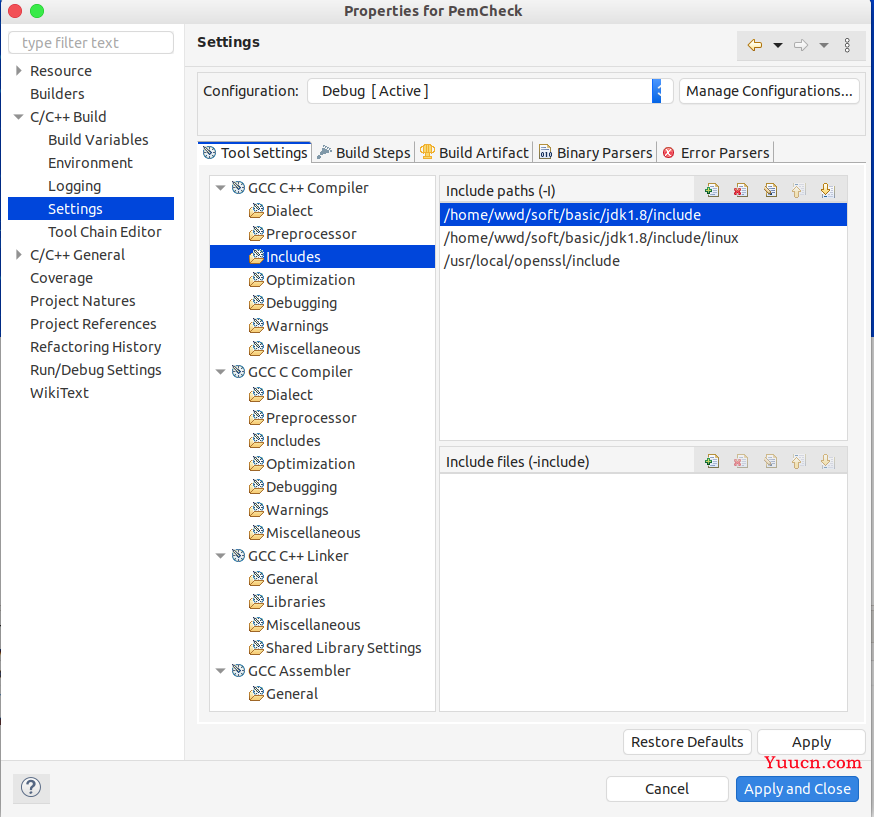Screen dimensions: 874x817
Task: Open the Error Parsers tab
Action: point(716,153)
